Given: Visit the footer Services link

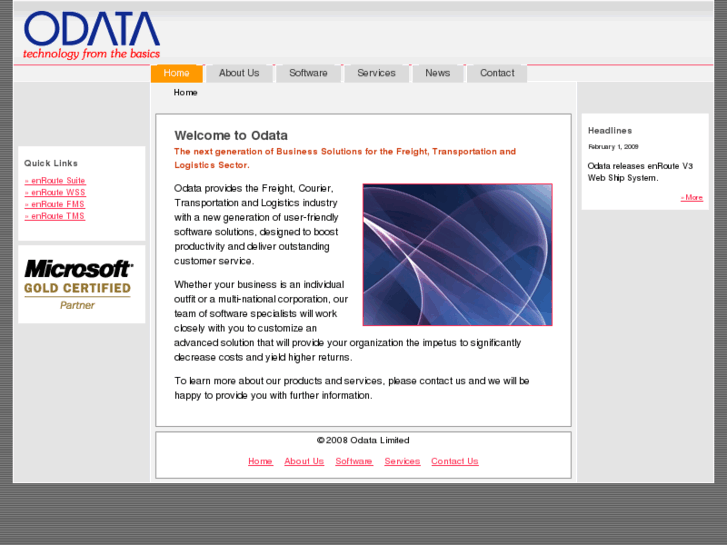Looking at the screenshot, I should pyautogui.click(x=402, y=462).
